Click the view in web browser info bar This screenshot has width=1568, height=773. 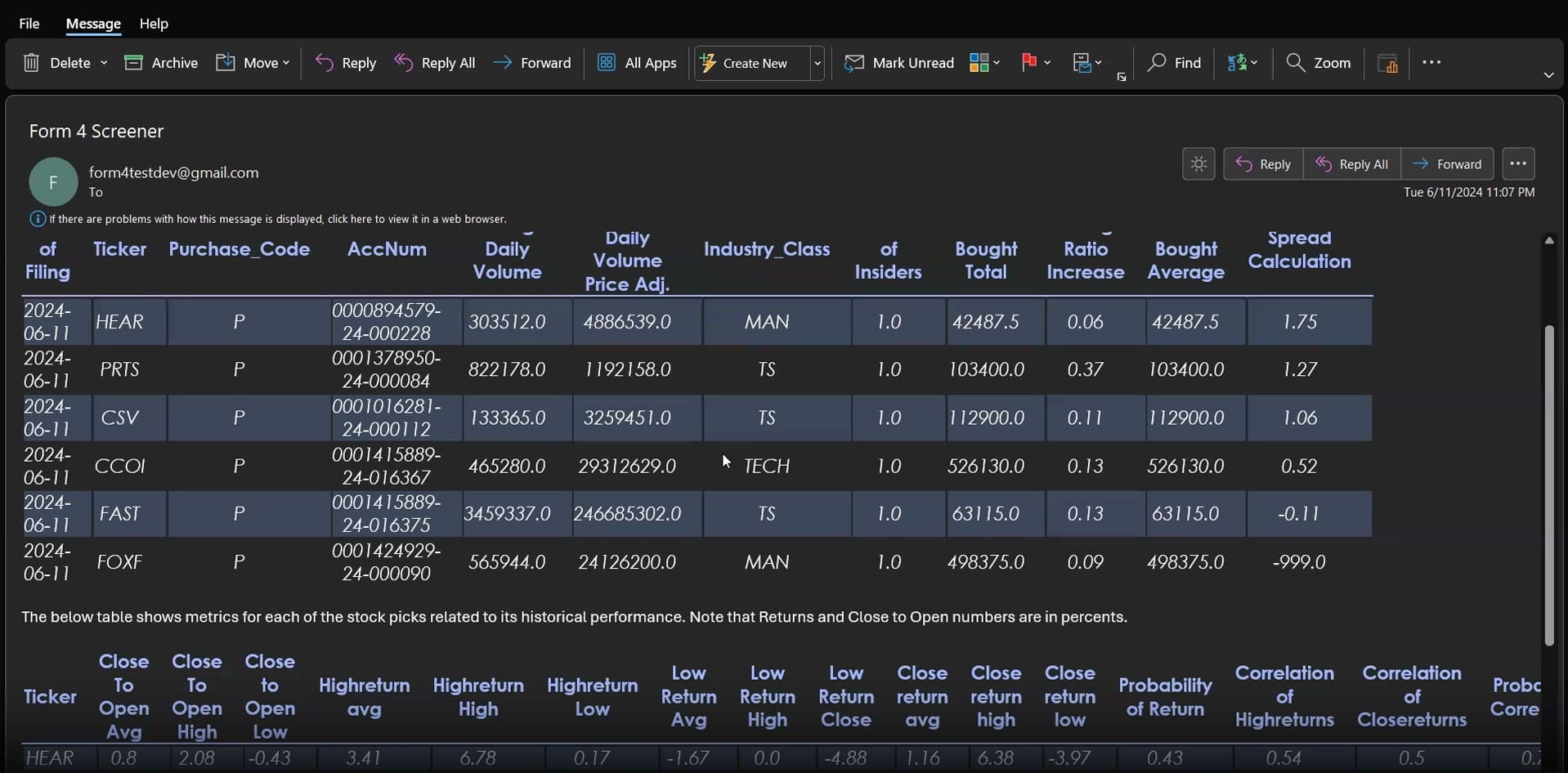277,219
